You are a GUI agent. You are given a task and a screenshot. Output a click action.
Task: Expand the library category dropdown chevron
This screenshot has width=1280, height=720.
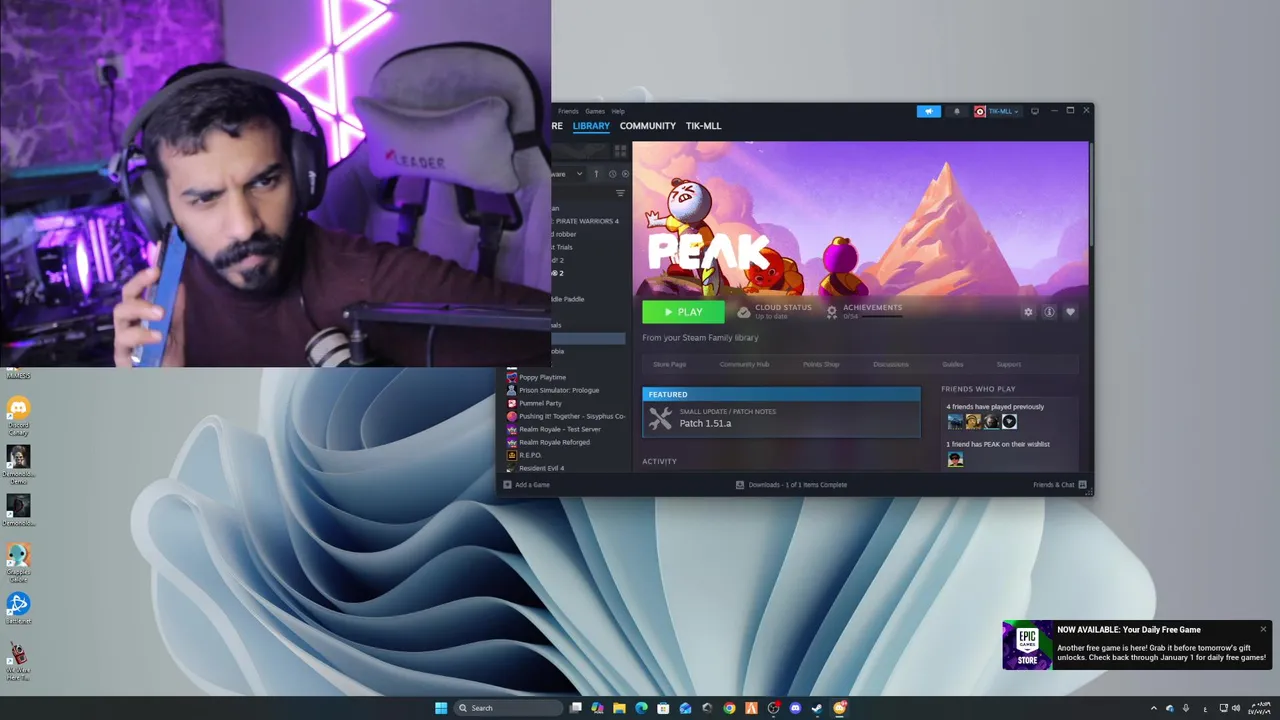pos(579,174)
